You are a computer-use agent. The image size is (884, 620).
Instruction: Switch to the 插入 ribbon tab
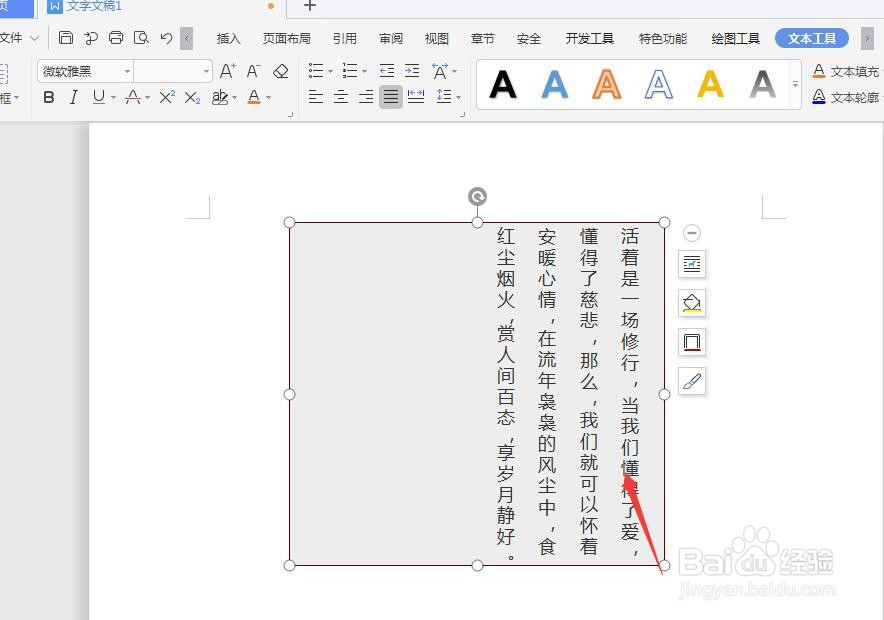point(228,38)
